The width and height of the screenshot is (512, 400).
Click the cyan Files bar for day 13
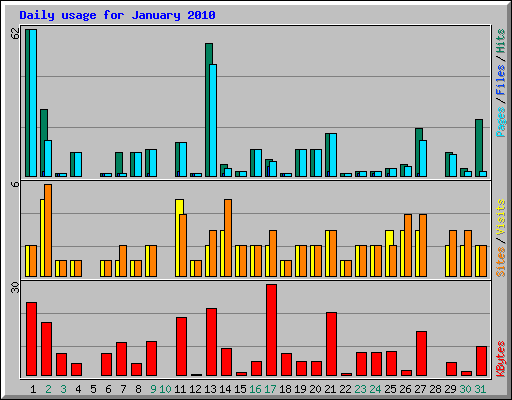click(x=213, y=120)
